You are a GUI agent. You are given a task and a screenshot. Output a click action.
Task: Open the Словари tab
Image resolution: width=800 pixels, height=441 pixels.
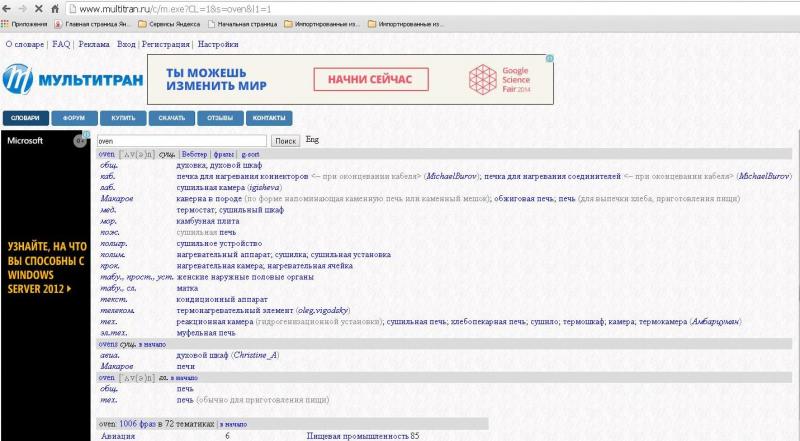[x=25, y=118]
